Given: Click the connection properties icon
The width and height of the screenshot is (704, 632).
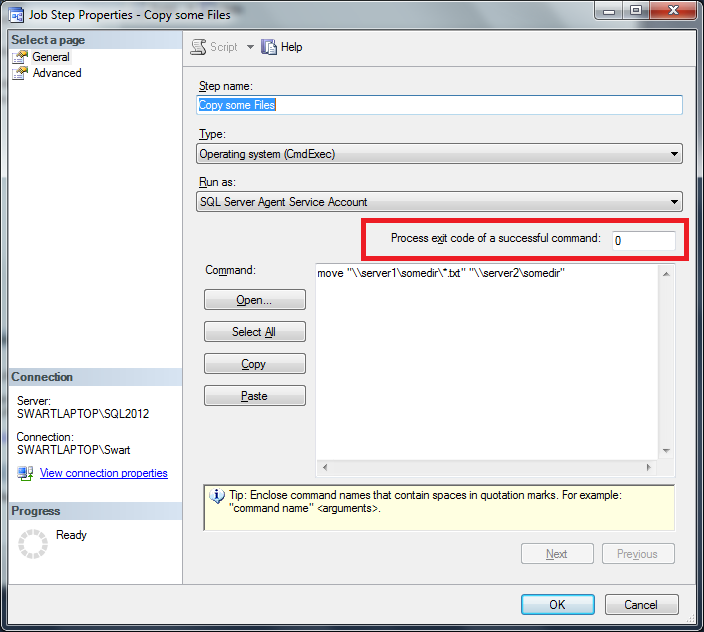Looking at the screenshot, I should (25, 473).
